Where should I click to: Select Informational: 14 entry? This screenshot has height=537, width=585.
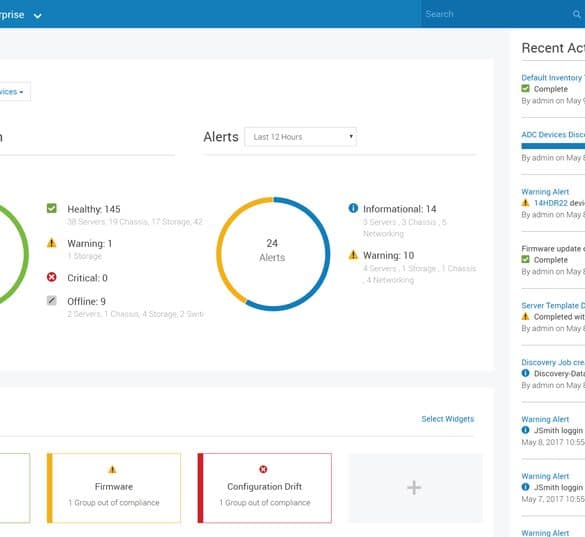point(400,209)
